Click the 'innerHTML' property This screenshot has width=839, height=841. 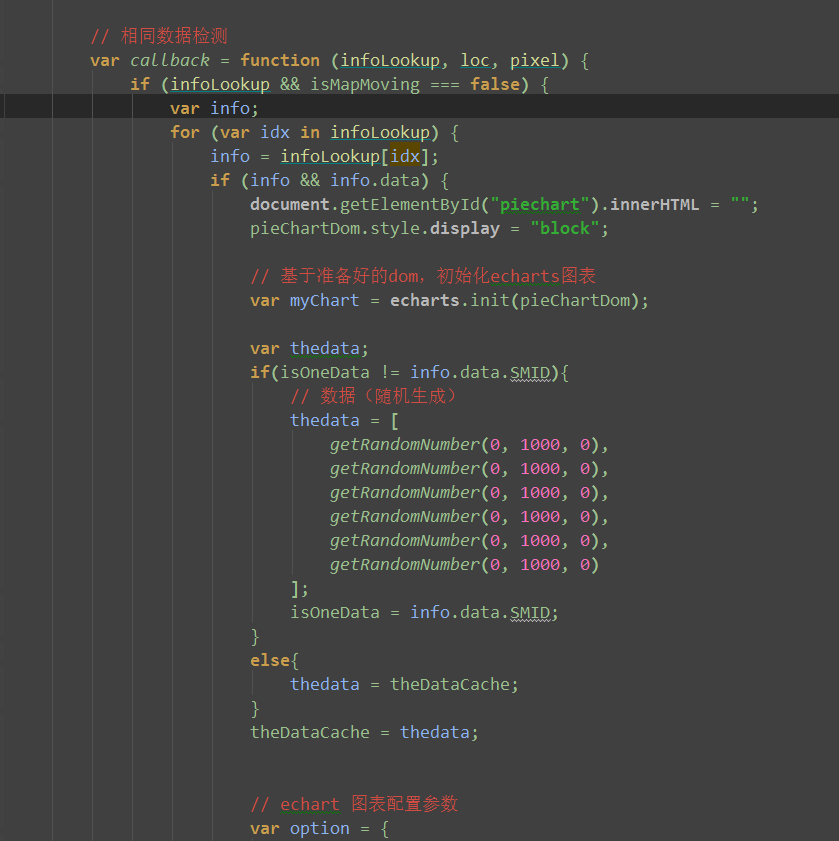coord(654,204)
